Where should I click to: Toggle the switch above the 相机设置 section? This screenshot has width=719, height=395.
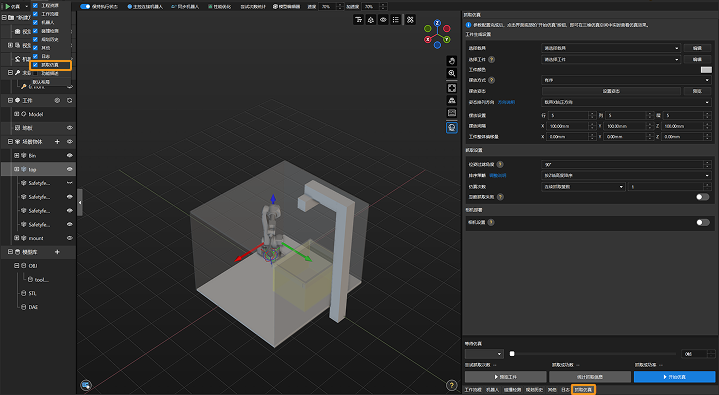702,197
